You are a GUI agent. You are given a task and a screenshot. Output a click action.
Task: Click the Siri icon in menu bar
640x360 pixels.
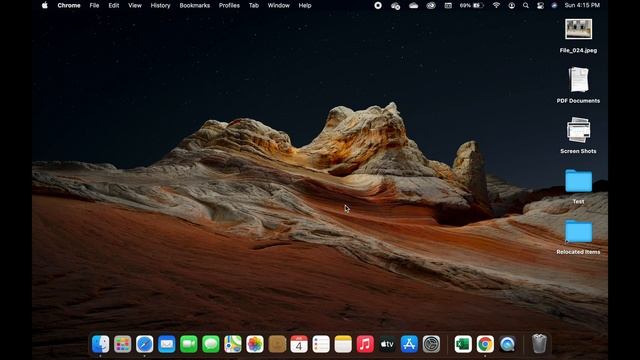554,5
